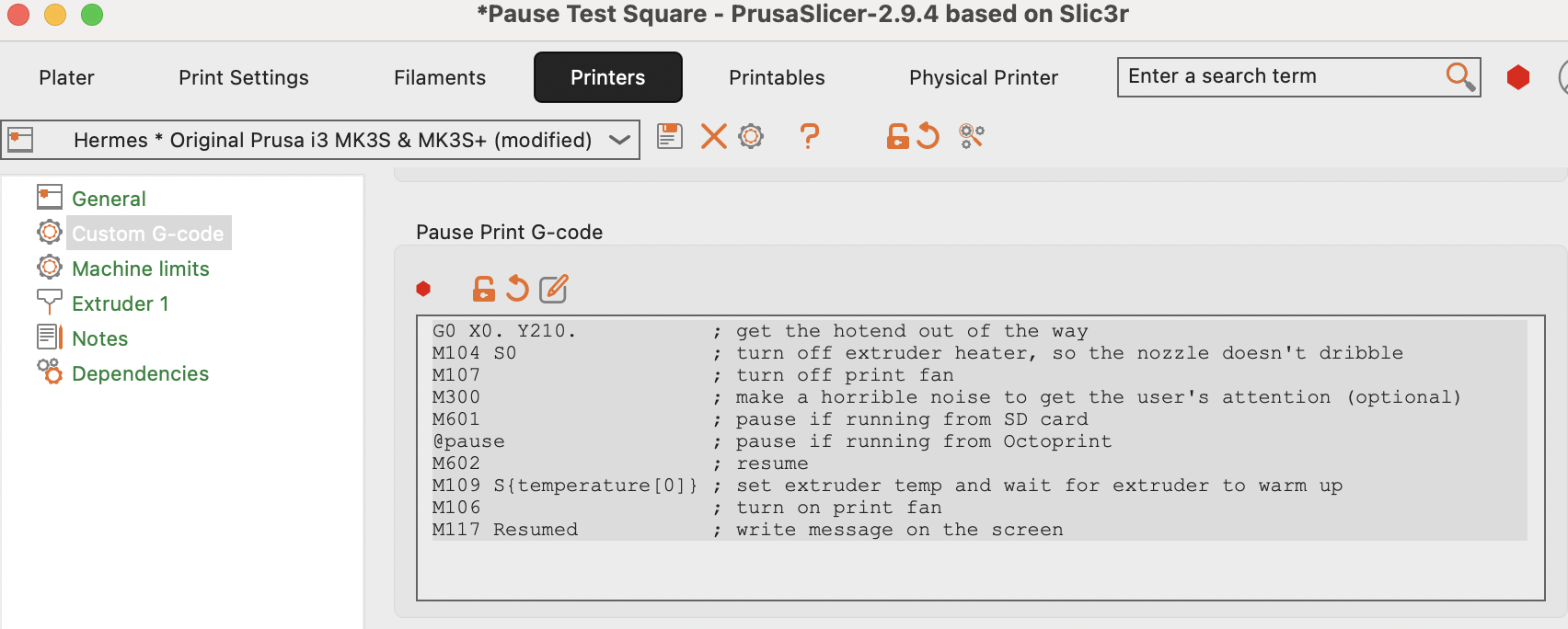Open the question mark help icon
Viewport: 1568px width, 629px height.
click(810, 137)
